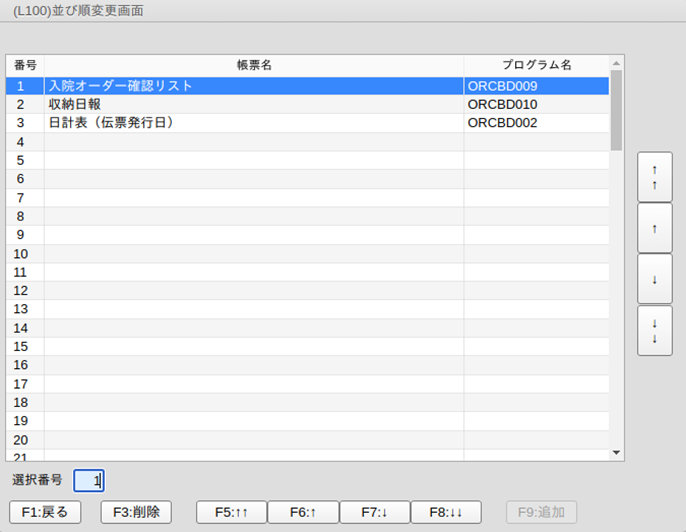686x532 pixels.
Task: Click the single down arrow side button
Action: (x=654, y=279)
